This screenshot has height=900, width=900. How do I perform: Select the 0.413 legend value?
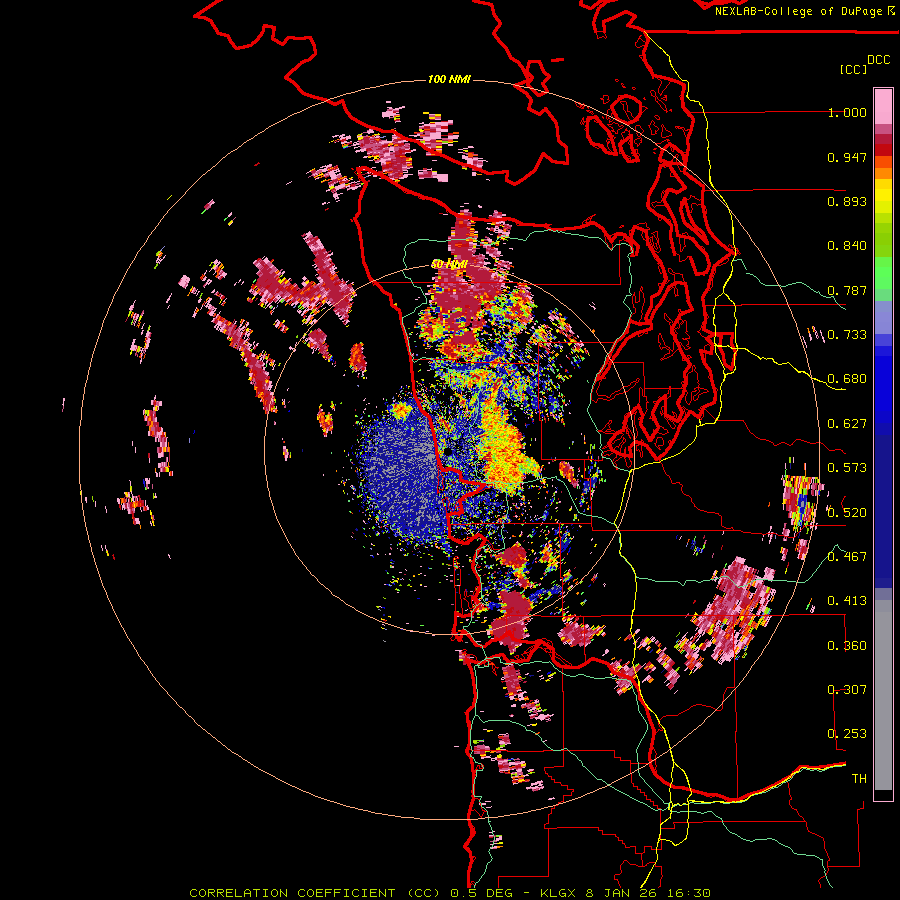(847, 601)
